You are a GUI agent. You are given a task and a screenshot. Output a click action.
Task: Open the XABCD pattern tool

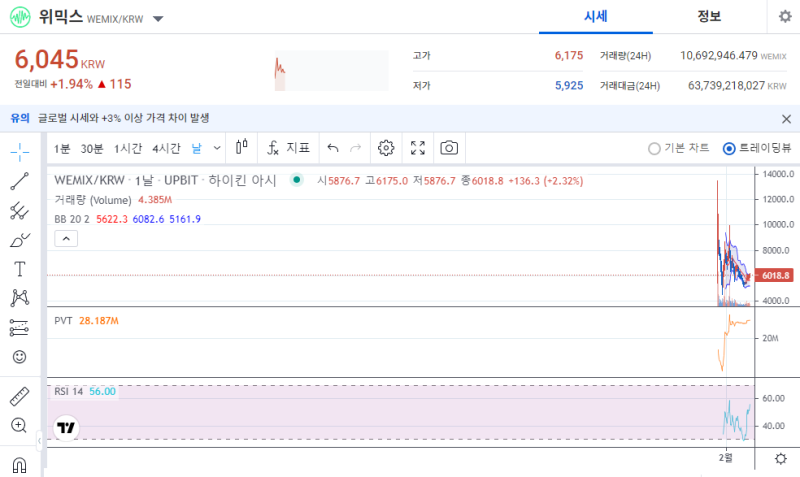point(19,298)
